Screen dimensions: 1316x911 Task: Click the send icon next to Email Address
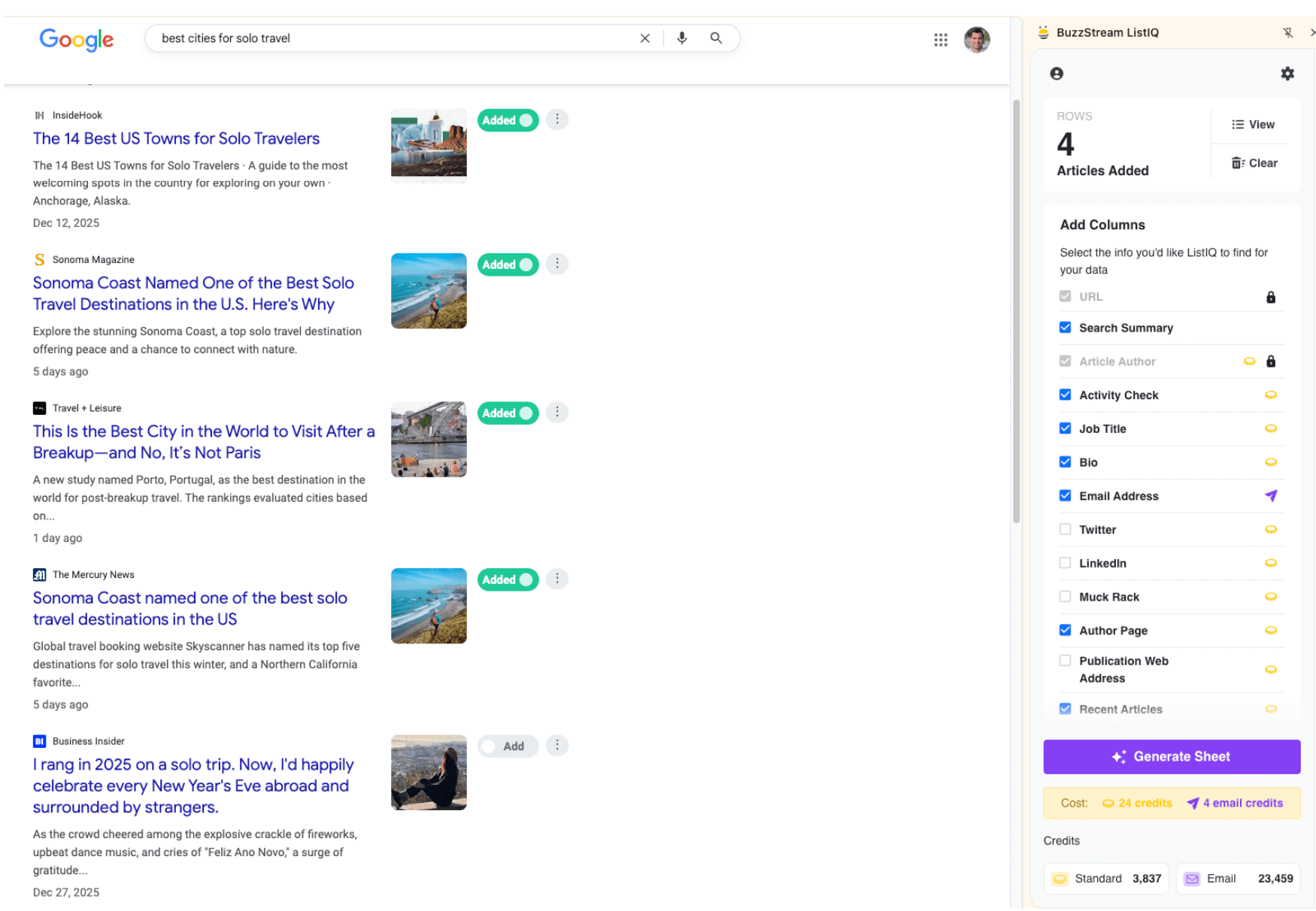[1271, 495]
